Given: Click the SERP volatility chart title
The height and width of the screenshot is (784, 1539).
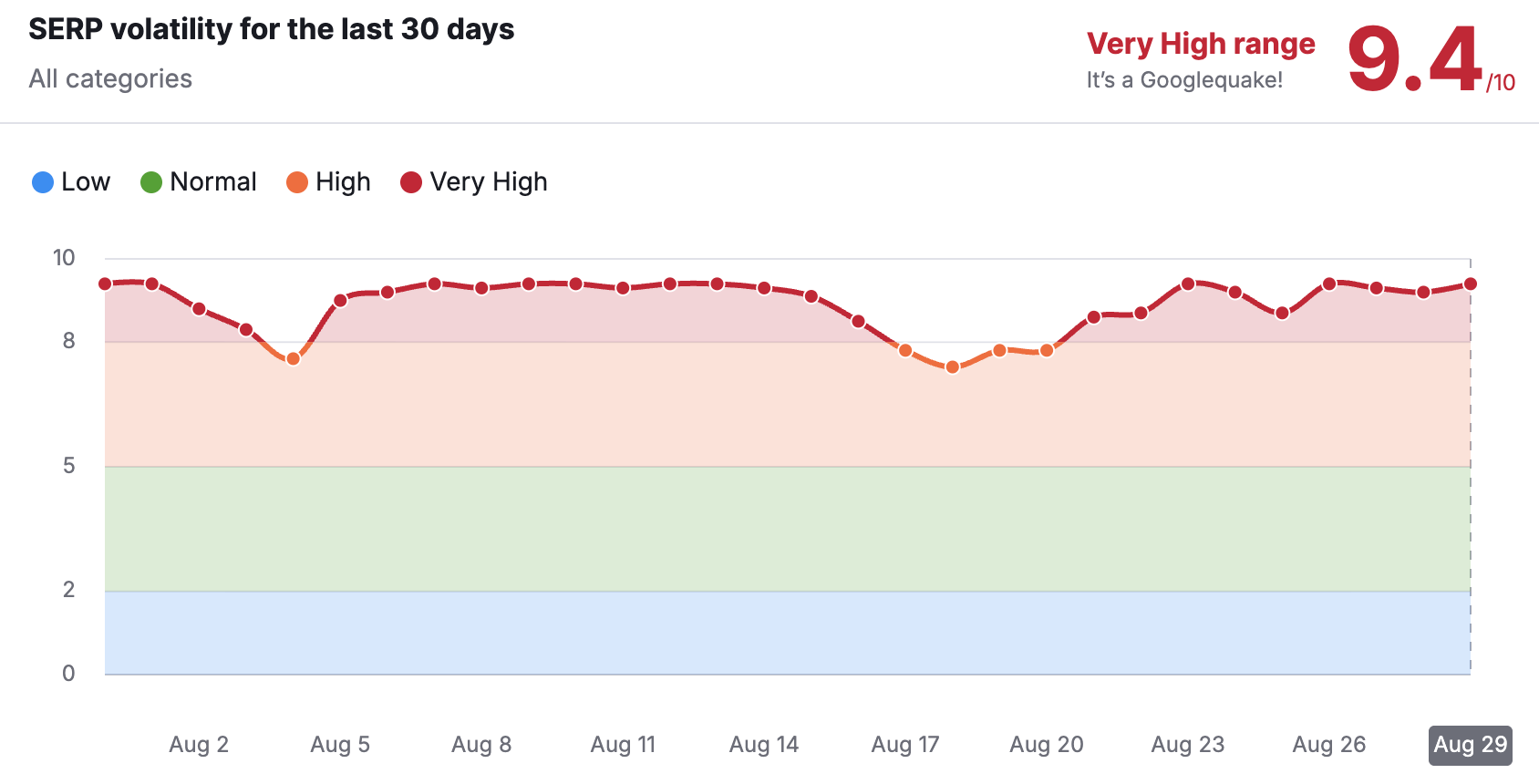Looking at the screenshot, I should (272, 29).
